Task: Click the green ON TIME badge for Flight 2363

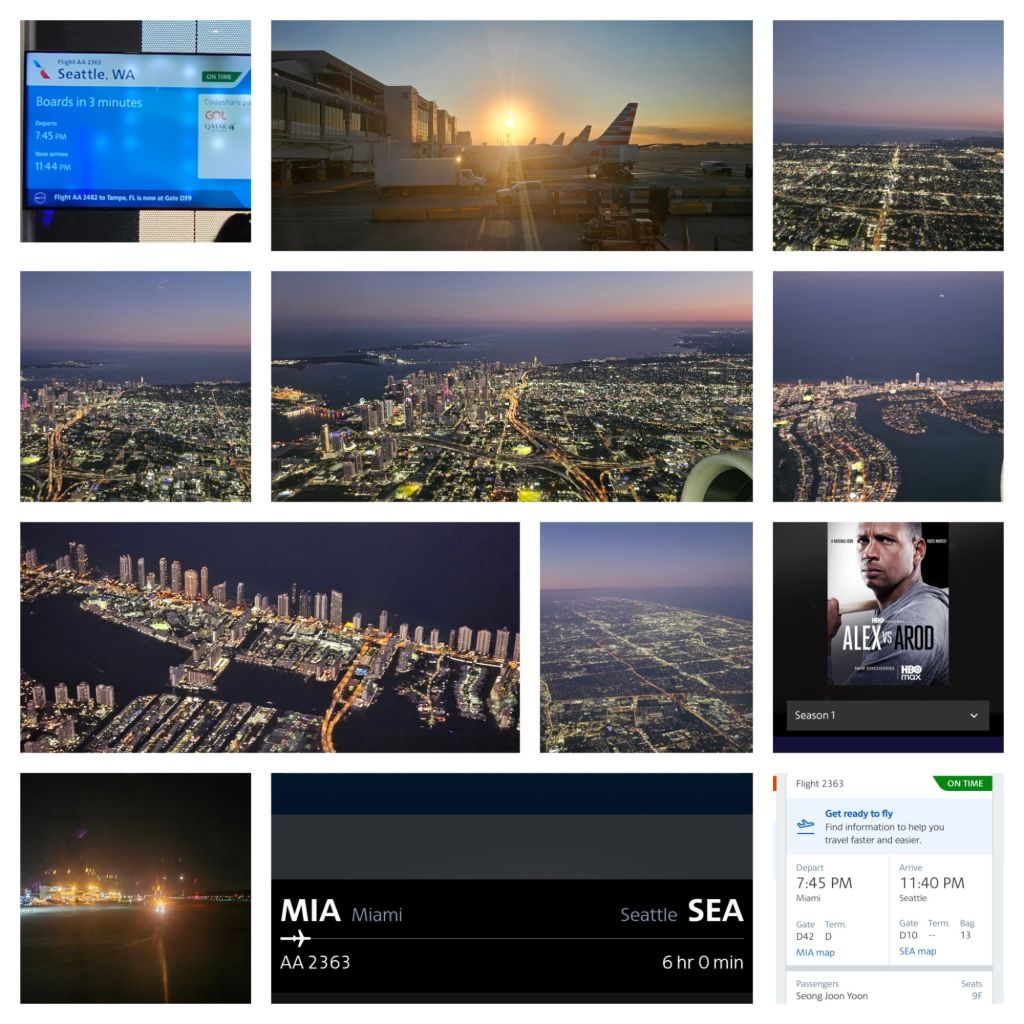Action: point(962,783)
